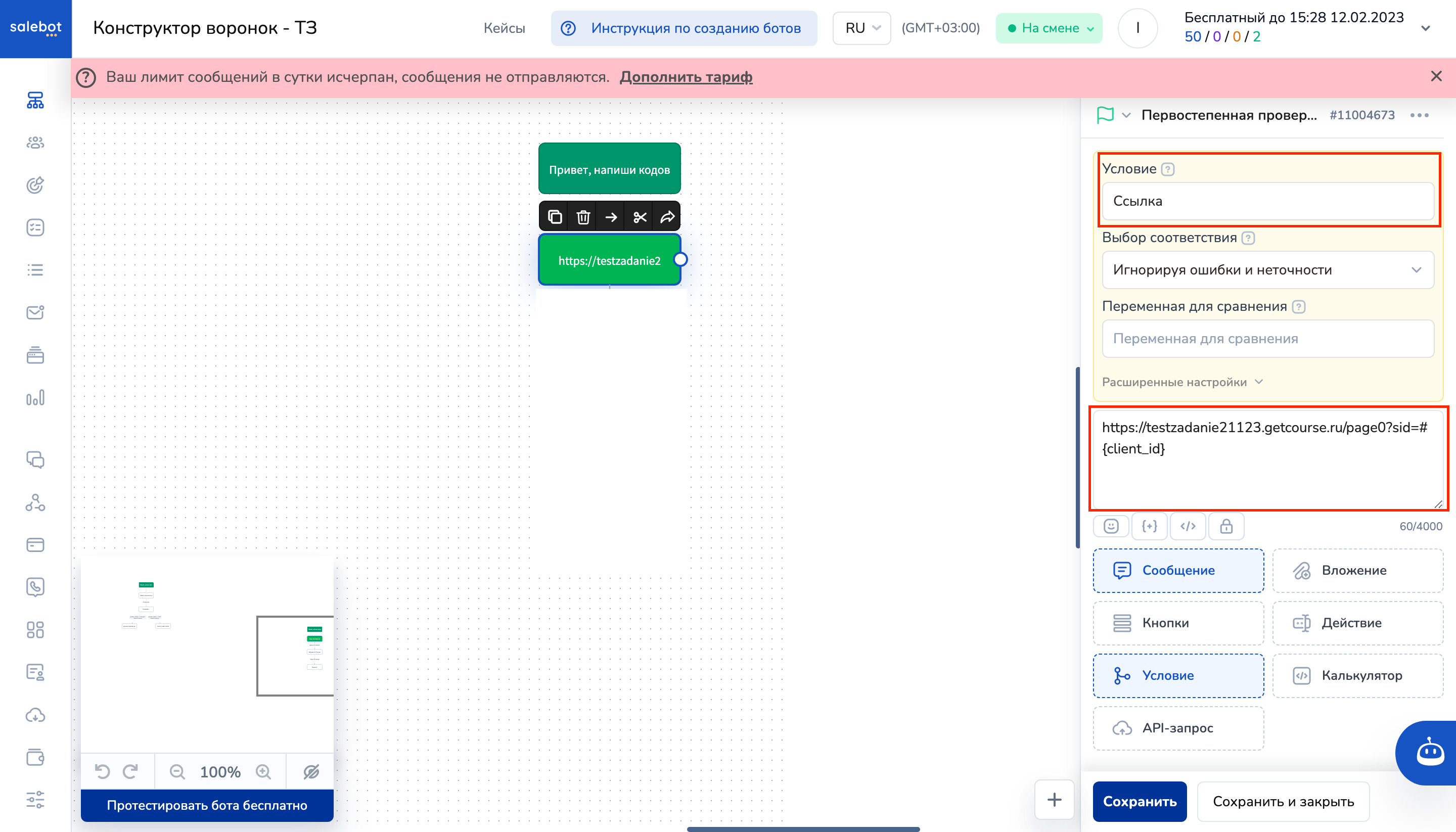Open target goals sidebar icon
The height and width of the screenshot is (832, 1456).
[x=35, y=184]
